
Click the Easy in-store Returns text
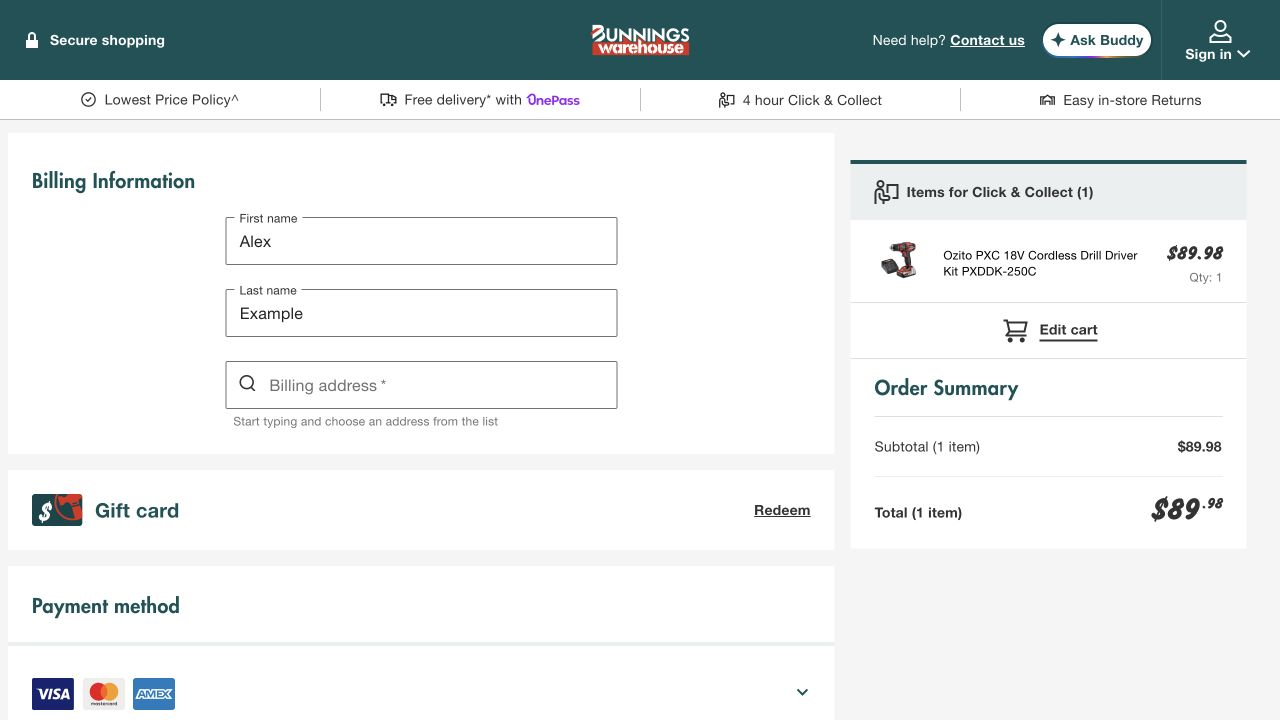(1132, 100)
